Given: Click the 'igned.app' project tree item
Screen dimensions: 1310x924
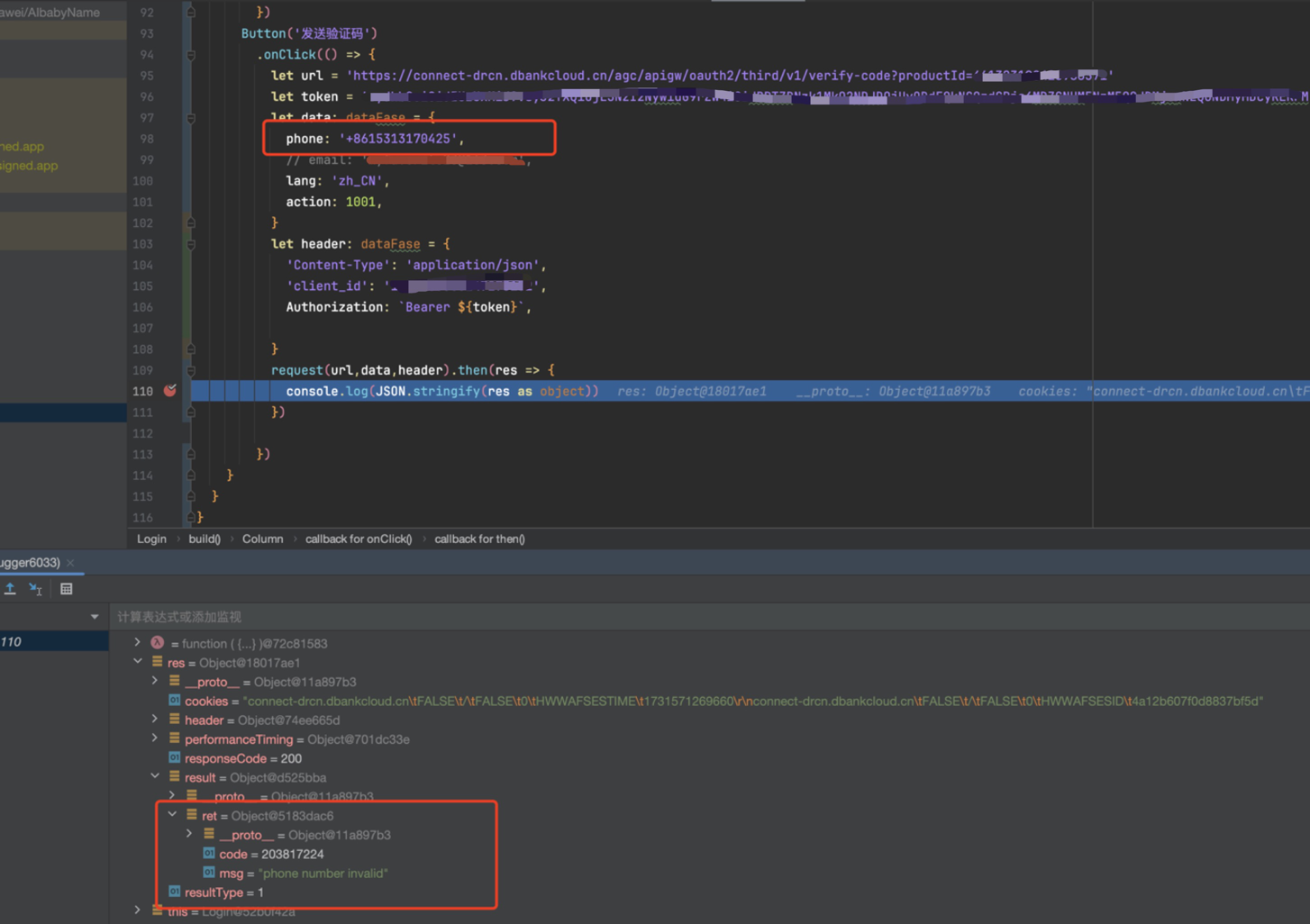Looking at the screenshot, I should pyautogui.click(x=29, y=166).
